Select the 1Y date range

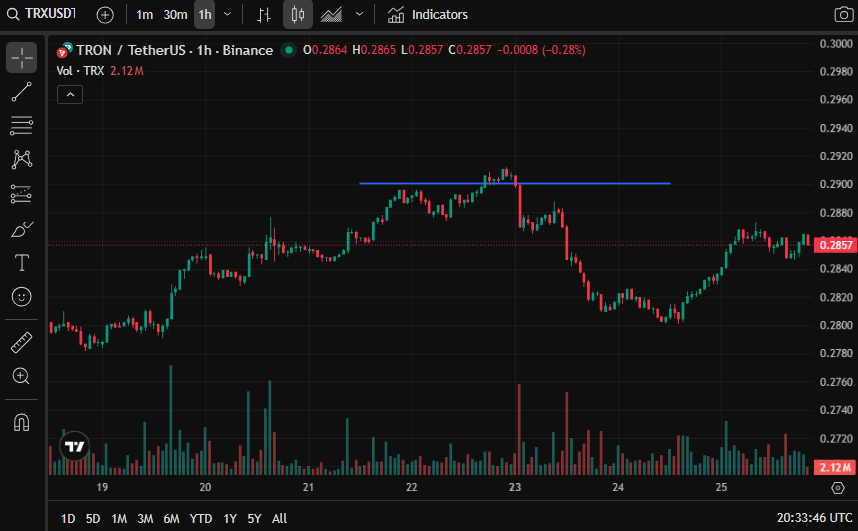230,518
